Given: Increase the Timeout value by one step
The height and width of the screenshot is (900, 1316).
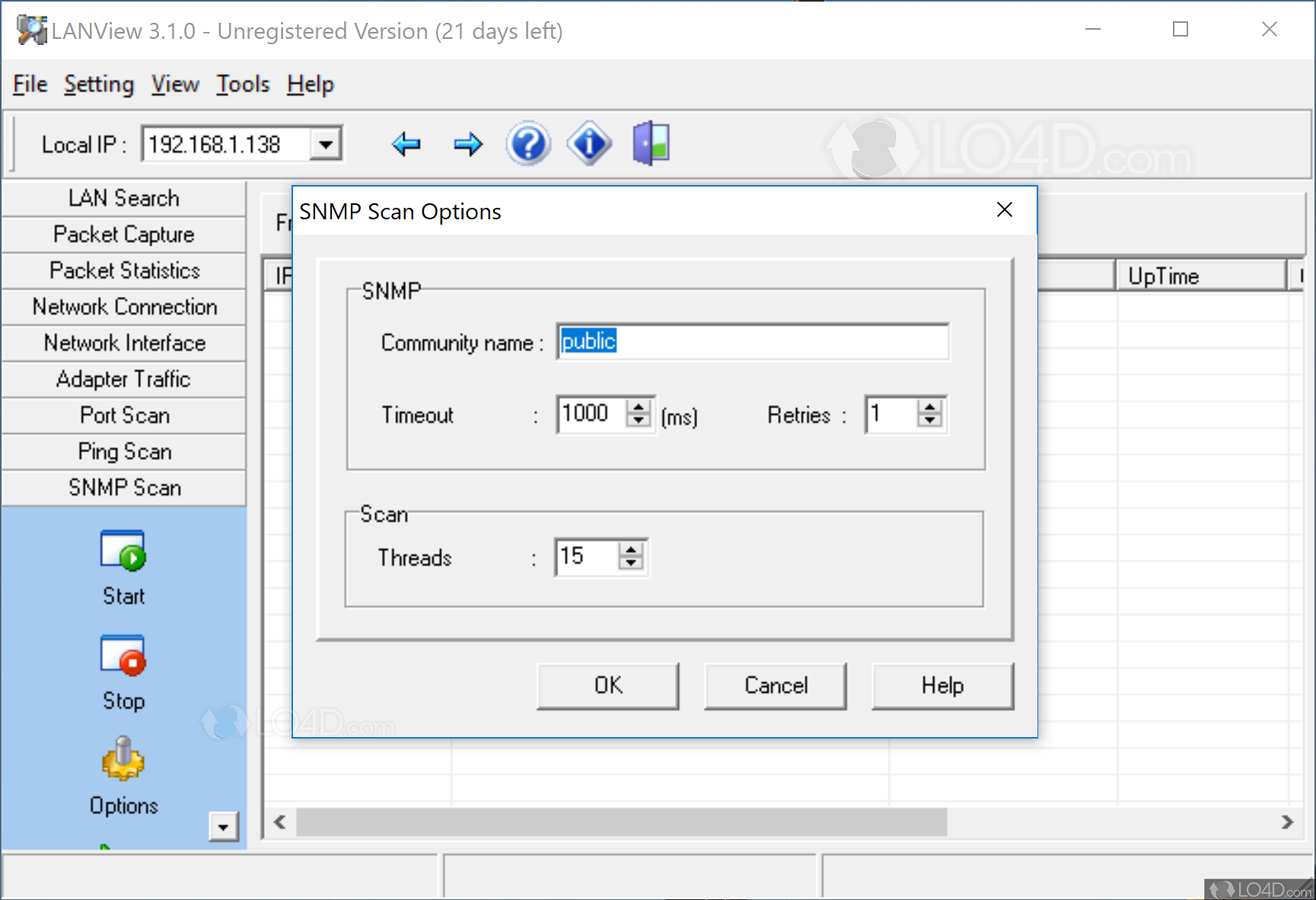Looking at the screenshot, I should [639, 407].
